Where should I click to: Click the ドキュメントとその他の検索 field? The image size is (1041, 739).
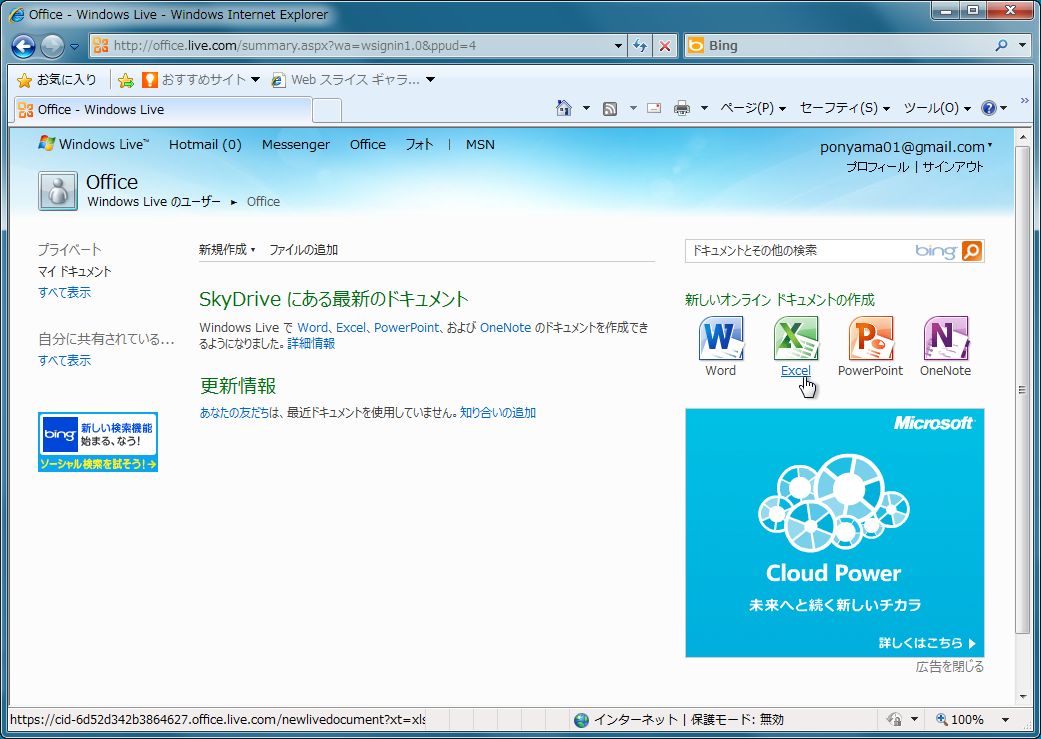(x=800, y=251)
